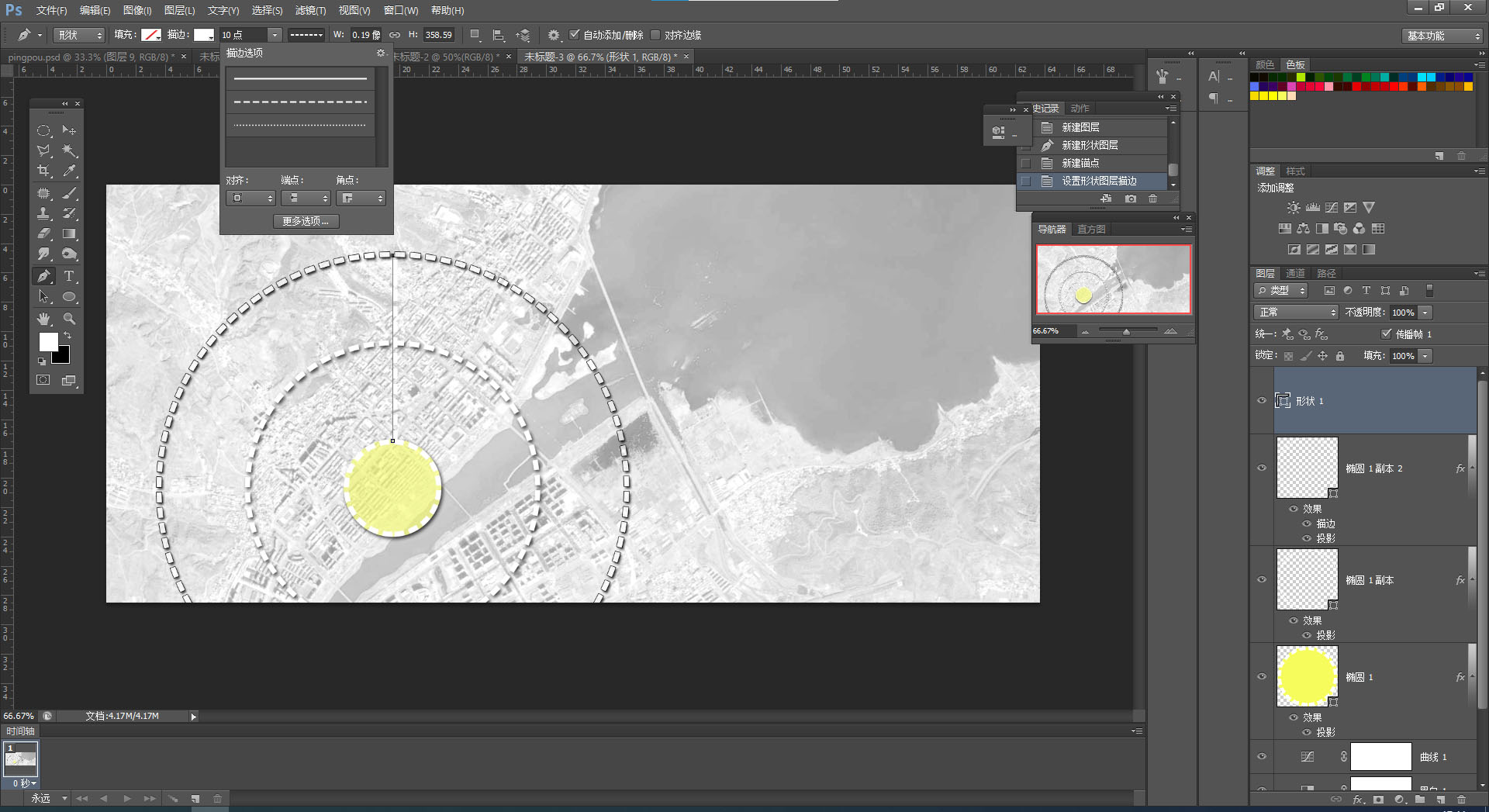The height and width of the screenshot is (812, 1489).
Task: Select the Horizontal Type tool
Action: point(69,276)
